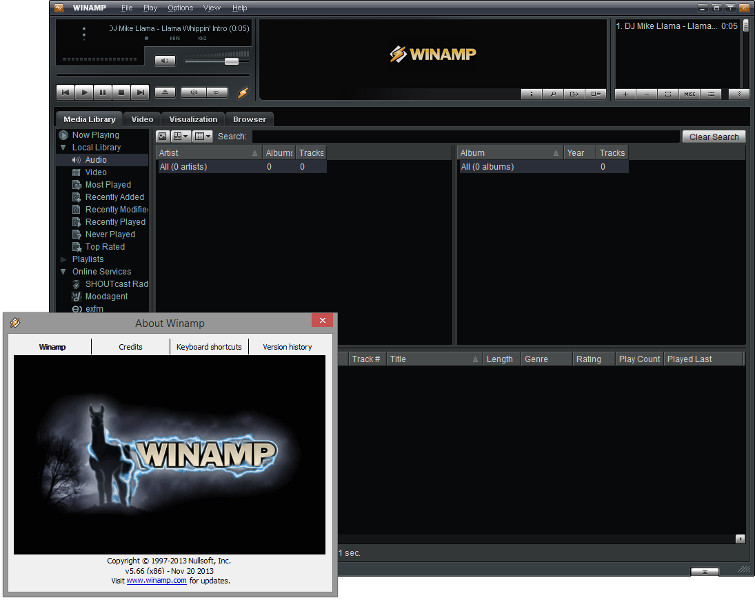Open the columns layout dropdown button
755x600 pixels.
pos(202,136)
